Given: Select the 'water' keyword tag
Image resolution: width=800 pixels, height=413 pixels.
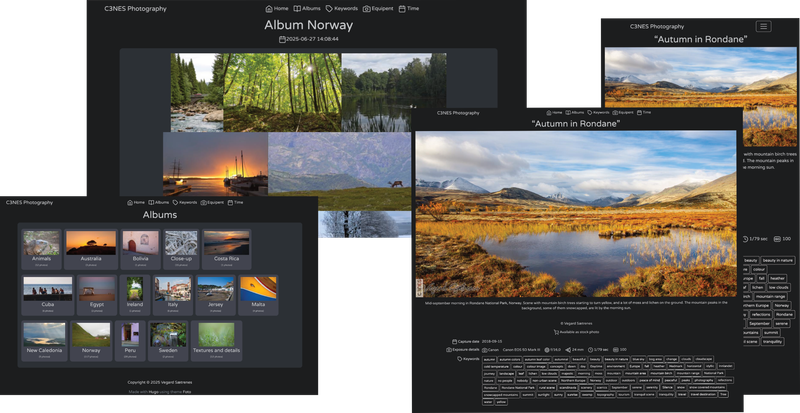Looking at the screenshot, I should point(488,402).
